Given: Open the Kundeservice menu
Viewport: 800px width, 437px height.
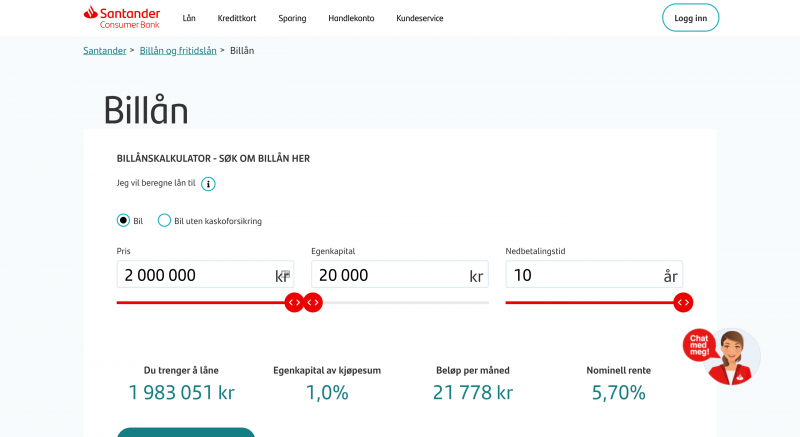Looking at the screenshot, I should coord(419,18).
